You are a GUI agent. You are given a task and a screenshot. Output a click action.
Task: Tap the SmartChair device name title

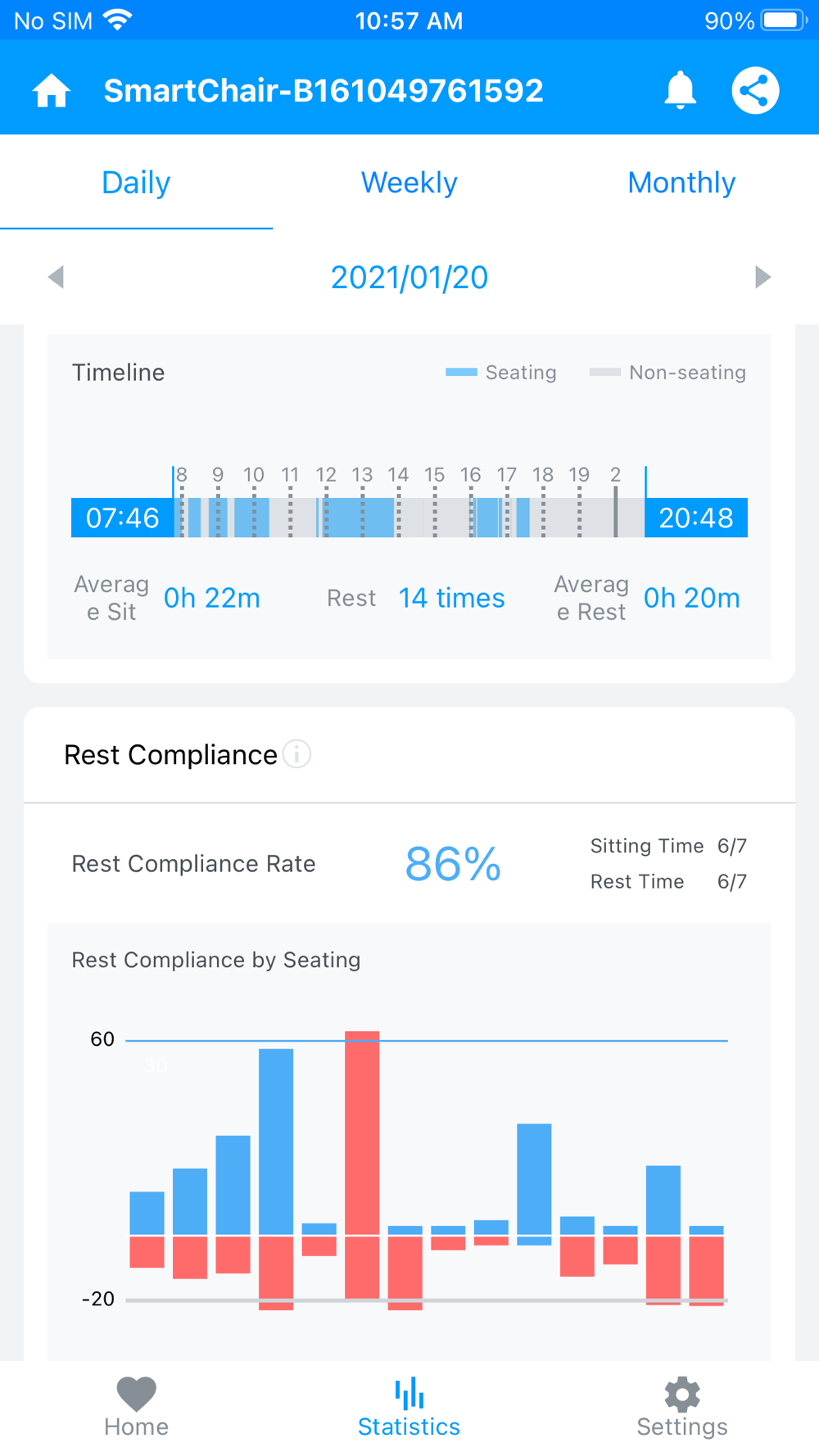324,90
